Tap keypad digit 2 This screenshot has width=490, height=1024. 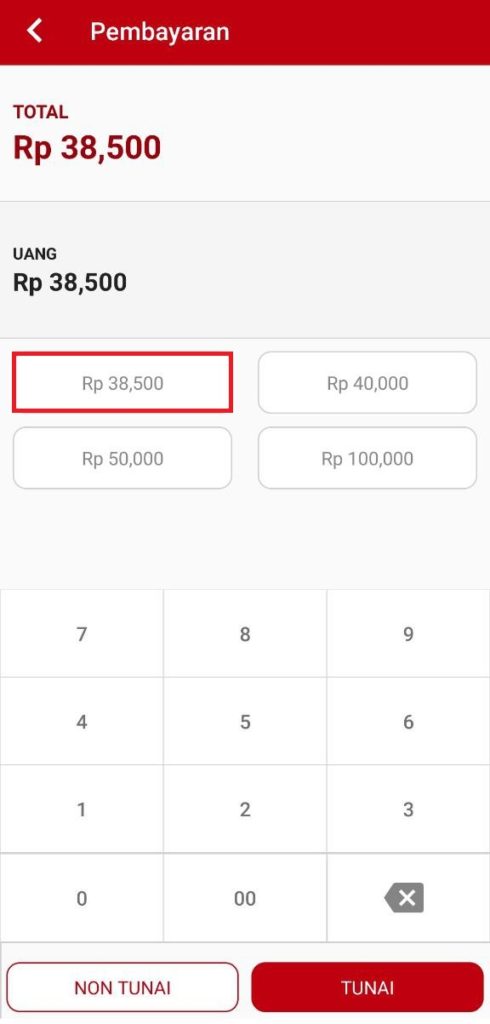pos(245,809)
